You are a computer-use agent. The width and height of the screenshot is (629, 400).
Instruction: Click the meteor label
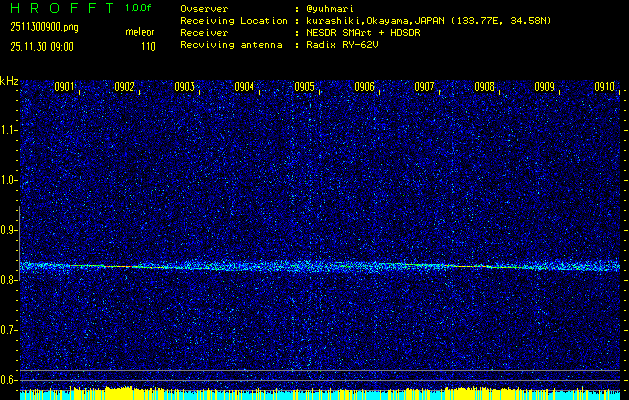140,32
